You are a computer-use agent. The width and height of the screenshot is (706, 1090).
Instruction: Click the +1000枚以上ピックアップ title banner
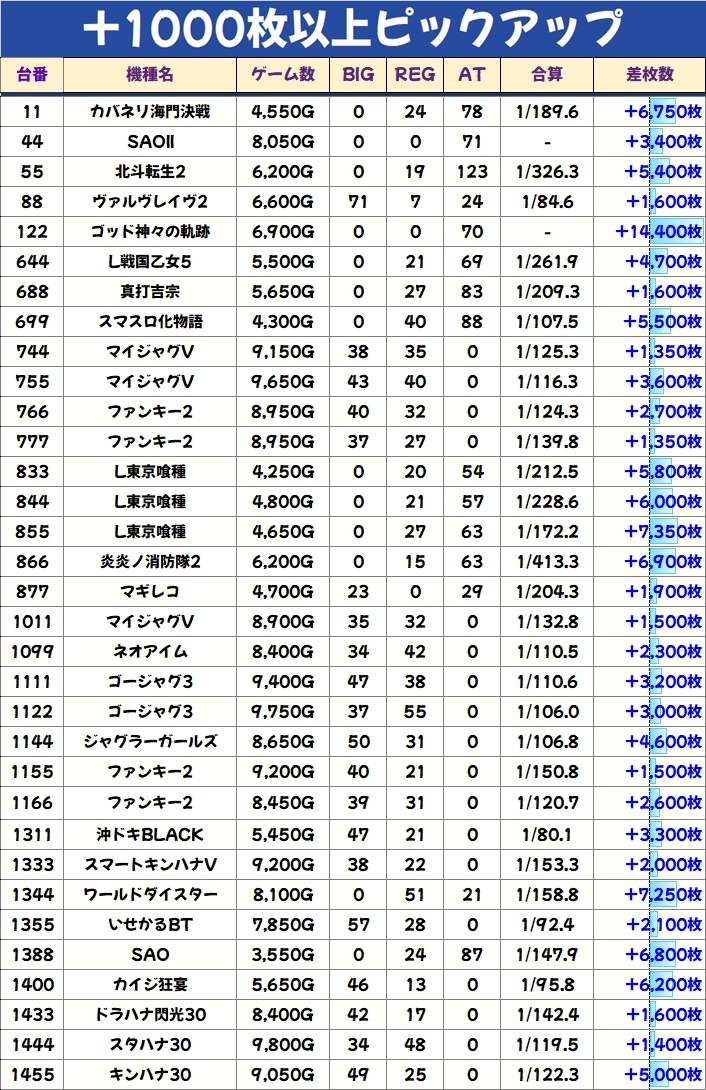pyautogui.click(x=353, y=29)
